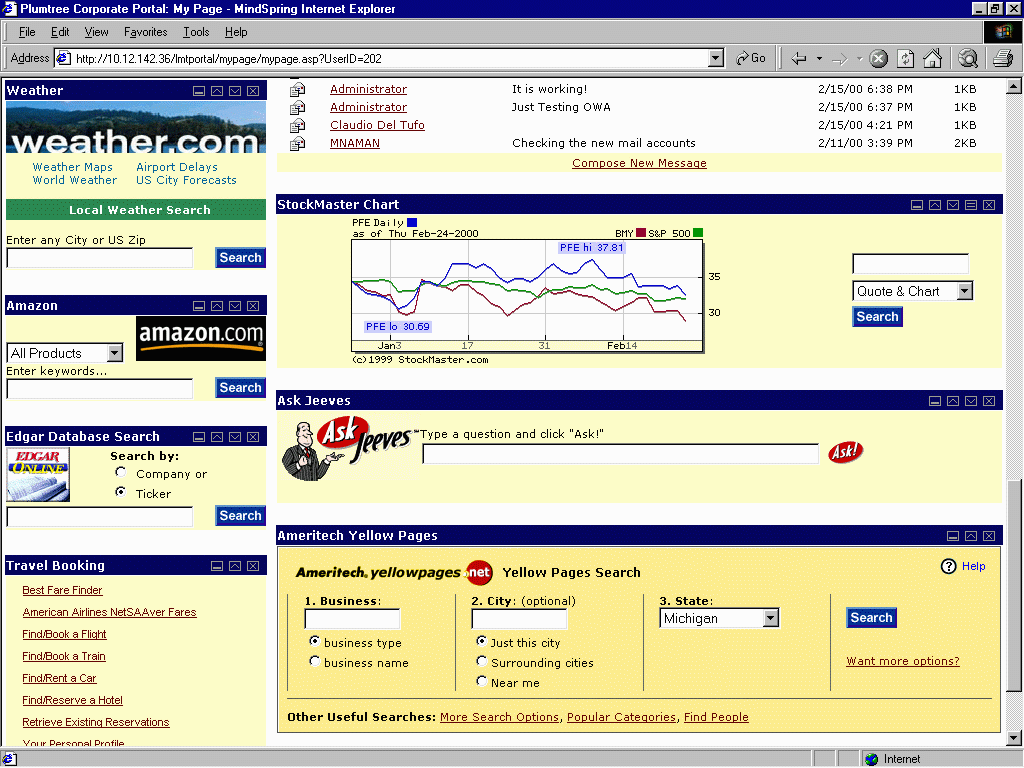The height and width of the screenshot is (768, 1024).
Task: Open mail icon beside MNAMAN message
Action: tap(298, 144)
